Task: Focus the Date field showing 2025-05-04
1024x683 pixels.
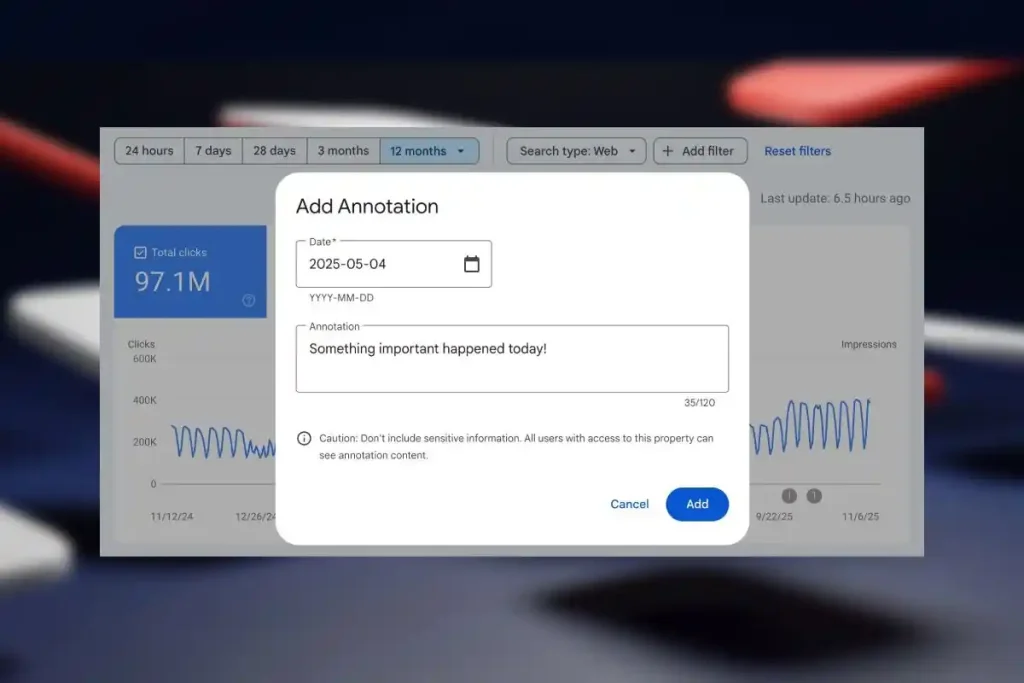Action: (x=380, y=264)
